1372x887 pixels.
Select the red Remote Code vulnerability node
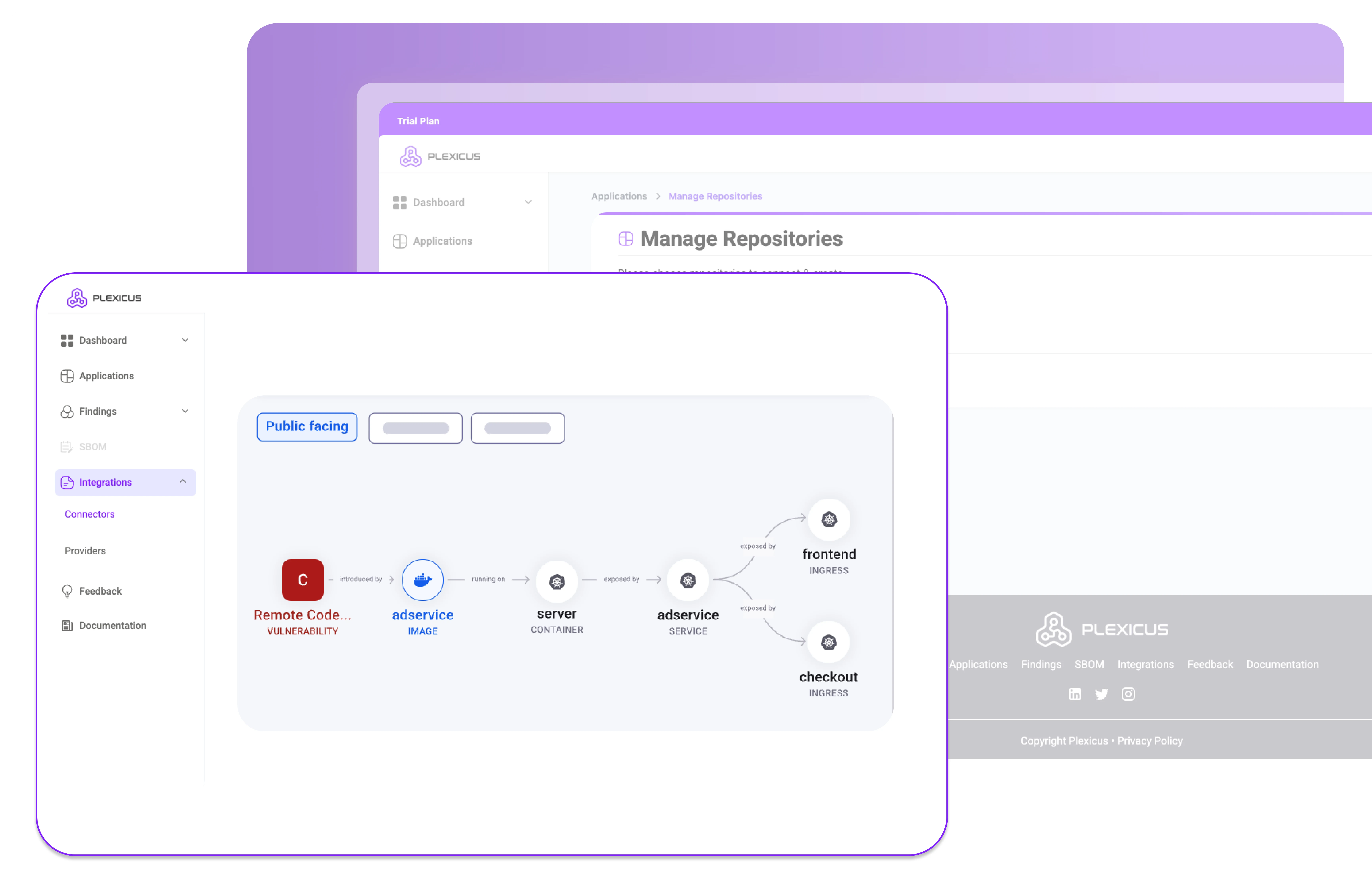(x=303, y=580)
